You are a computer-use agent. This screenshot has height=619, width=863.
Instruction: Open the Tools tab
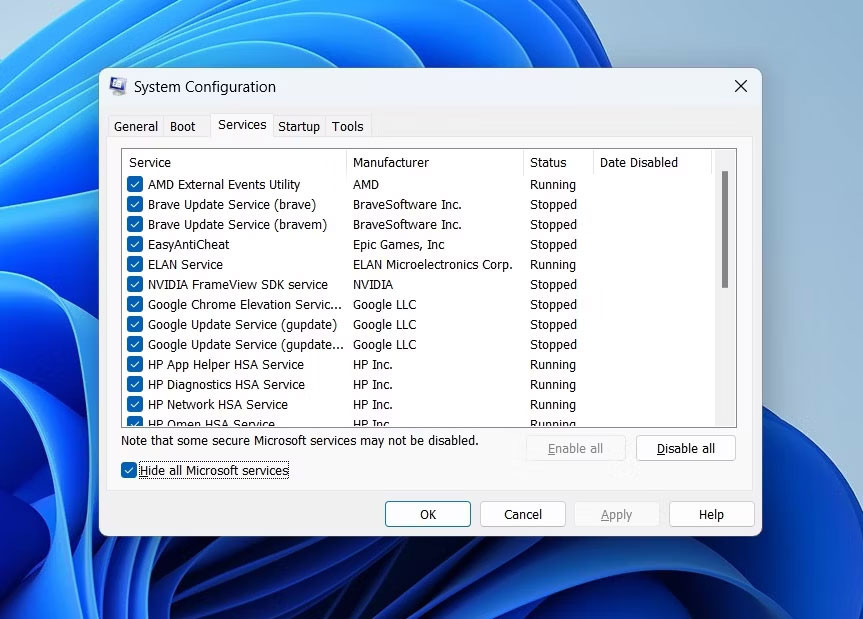point(347,126)
